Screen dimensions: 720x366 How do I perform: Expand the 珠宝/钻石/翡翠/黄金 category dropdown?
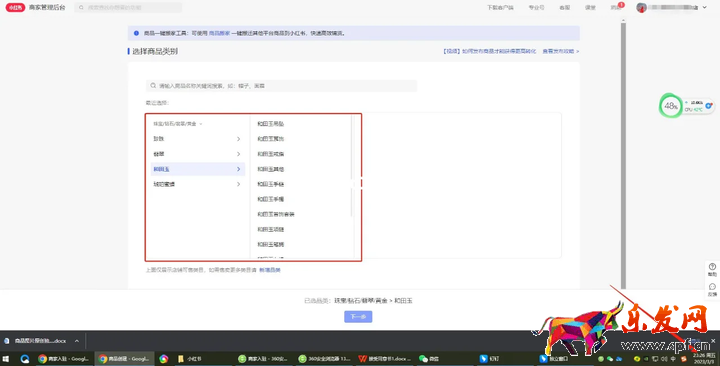178,124
